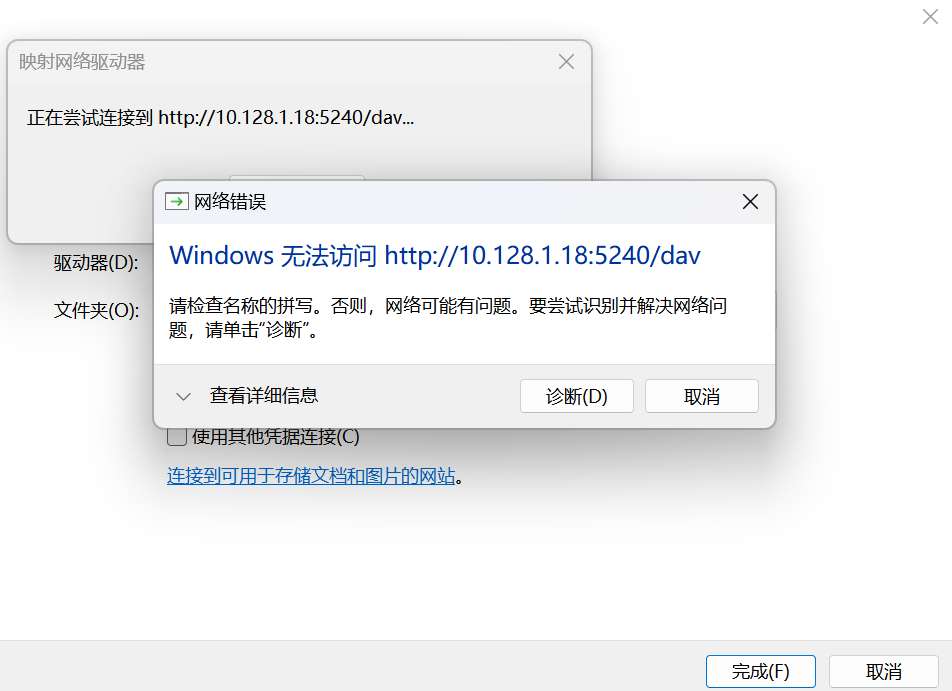This screenshot has height=691, width=952.
Task: Cancel the 网络错误 dialog with 取消
Action: pyautogui.click(x=702, y=397)
